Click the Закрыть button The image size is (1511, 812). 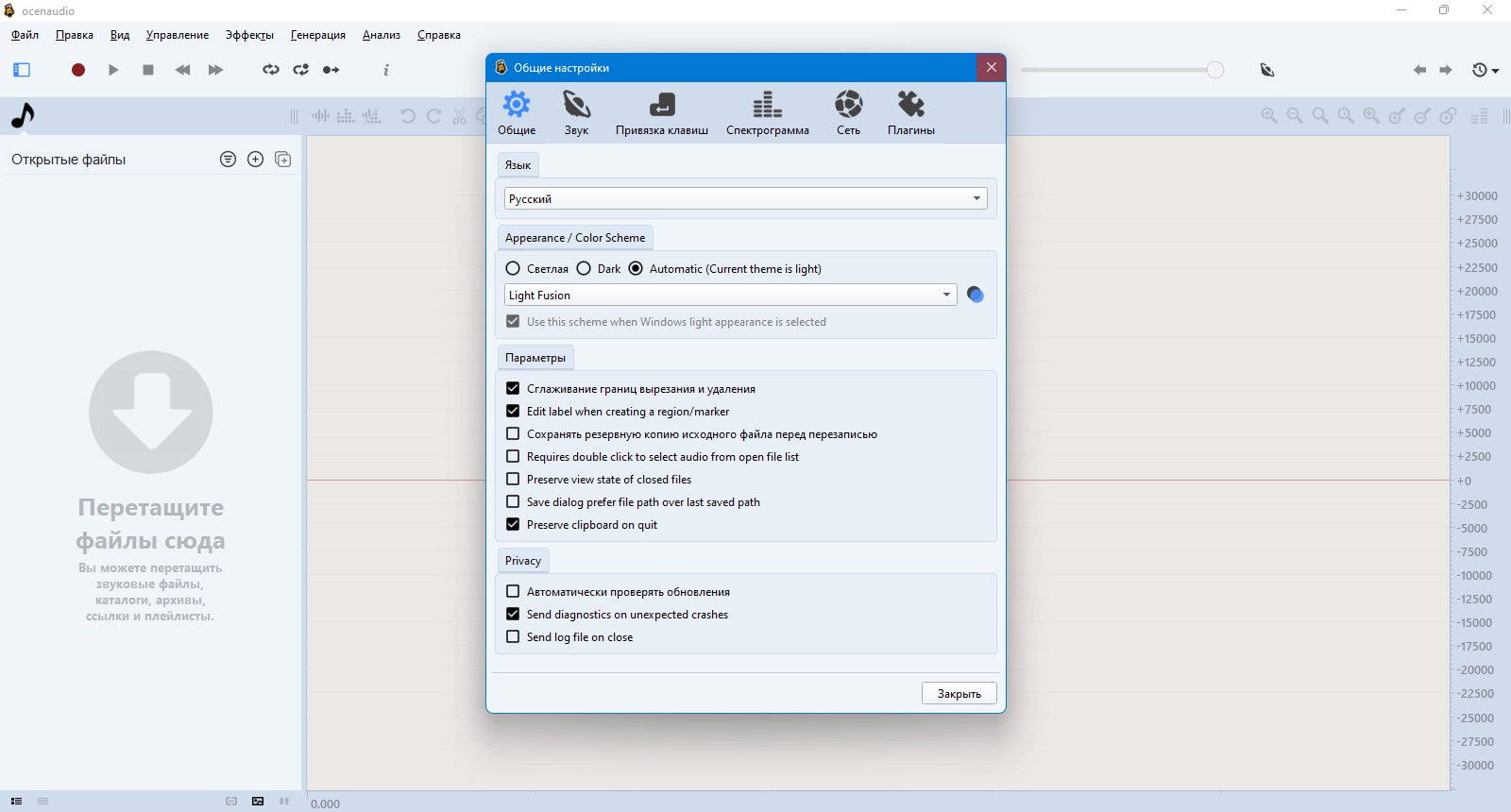click(x=959, y=693)
